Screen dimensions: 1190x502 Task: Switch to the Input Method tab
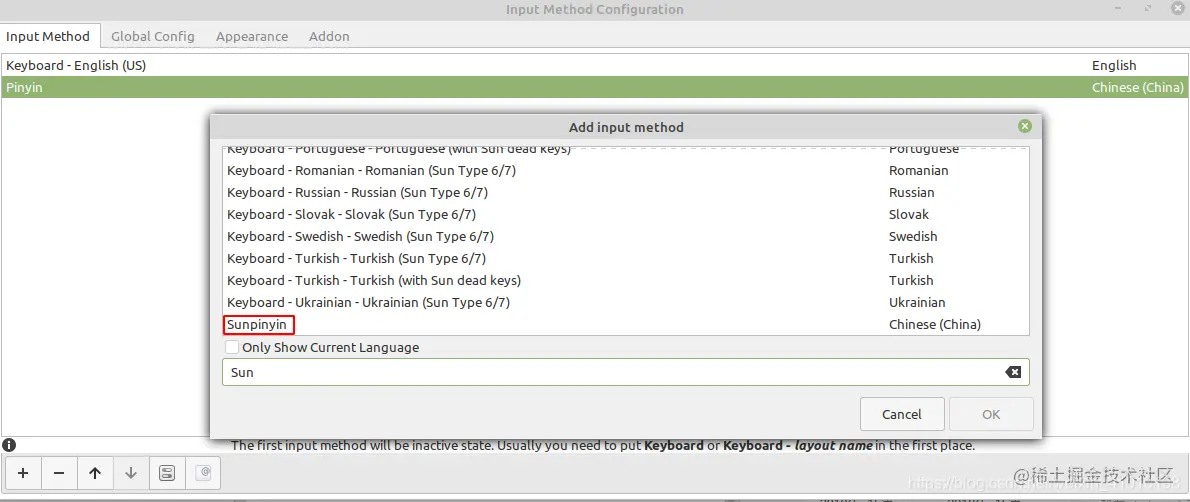[48, 36]
